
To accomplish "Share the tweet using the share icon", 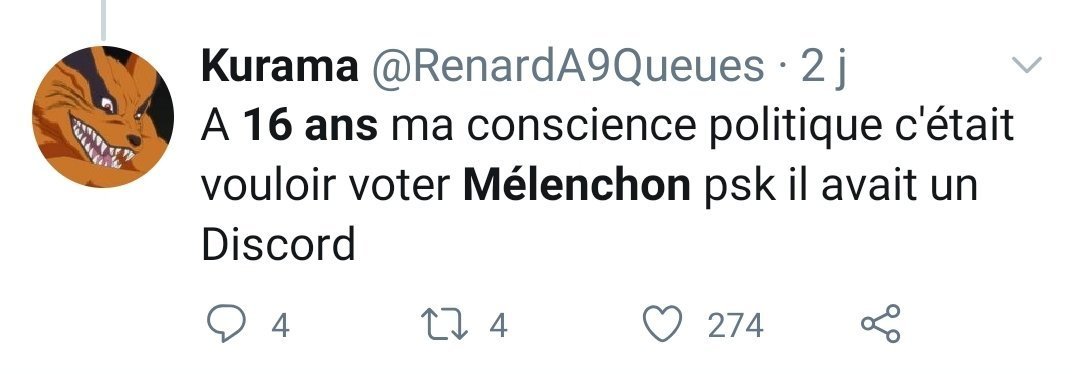I will 881,324.
